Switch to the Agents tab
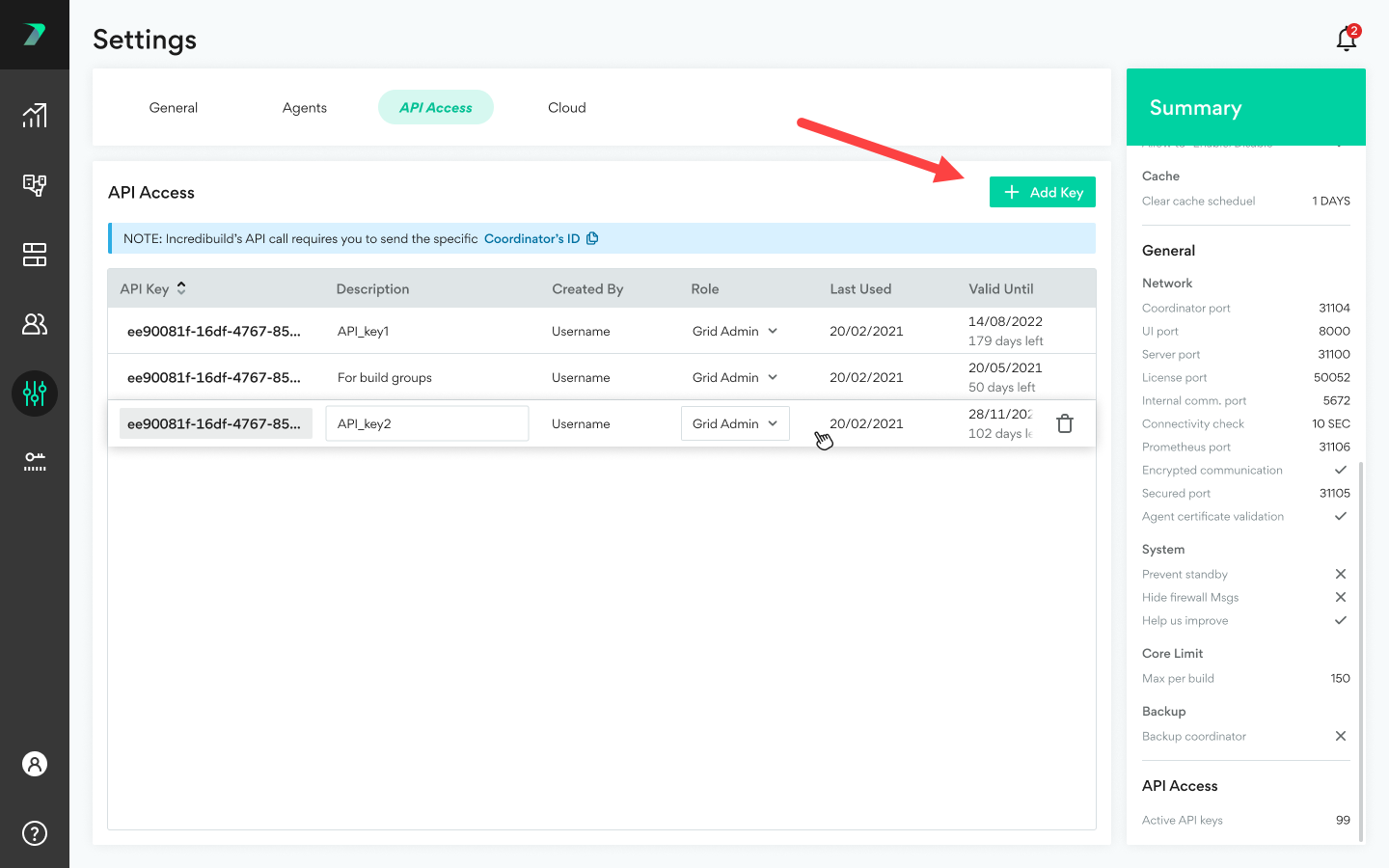Viewport: 1389px width, 868px height. pyautogui.click(x=305, y=108)
